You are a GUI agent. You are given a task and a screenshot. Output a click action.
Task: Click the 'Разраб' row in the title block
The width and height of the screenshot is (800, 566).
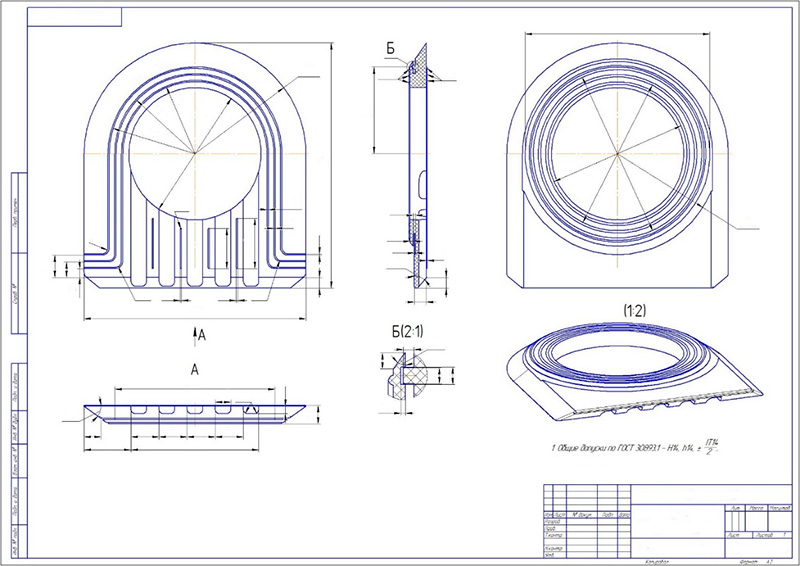click(551, 522)
